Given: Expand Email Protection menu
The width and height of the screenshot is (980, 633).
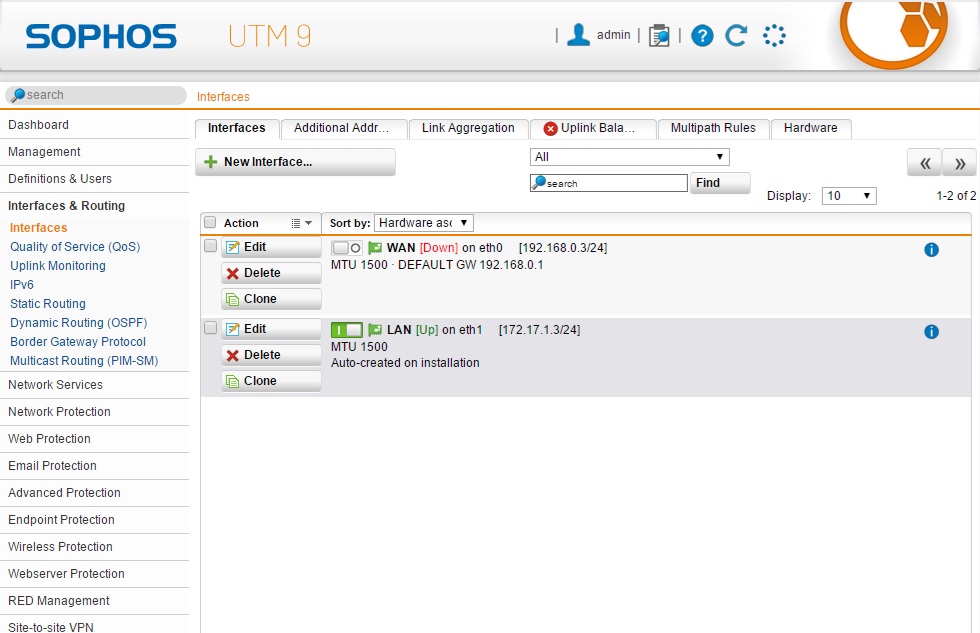Looking at the screenshot, I should (x=94, y=466).
